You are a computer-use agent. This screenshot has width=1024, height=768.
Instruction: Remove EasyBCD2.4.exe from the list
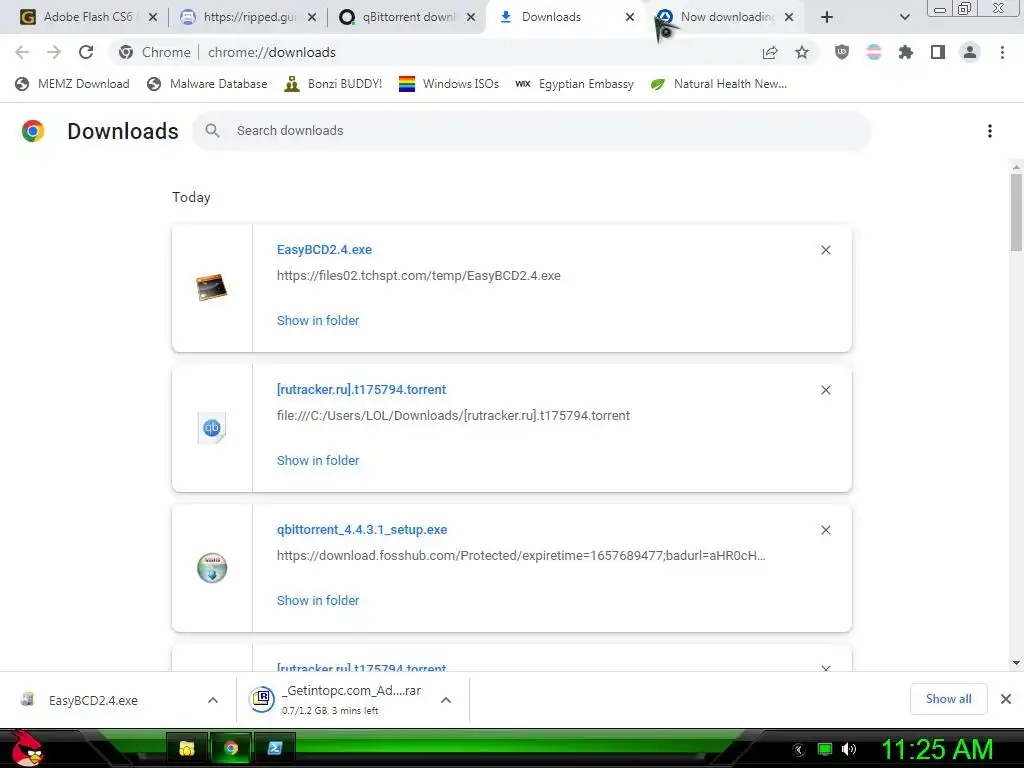tap(826, 250)
